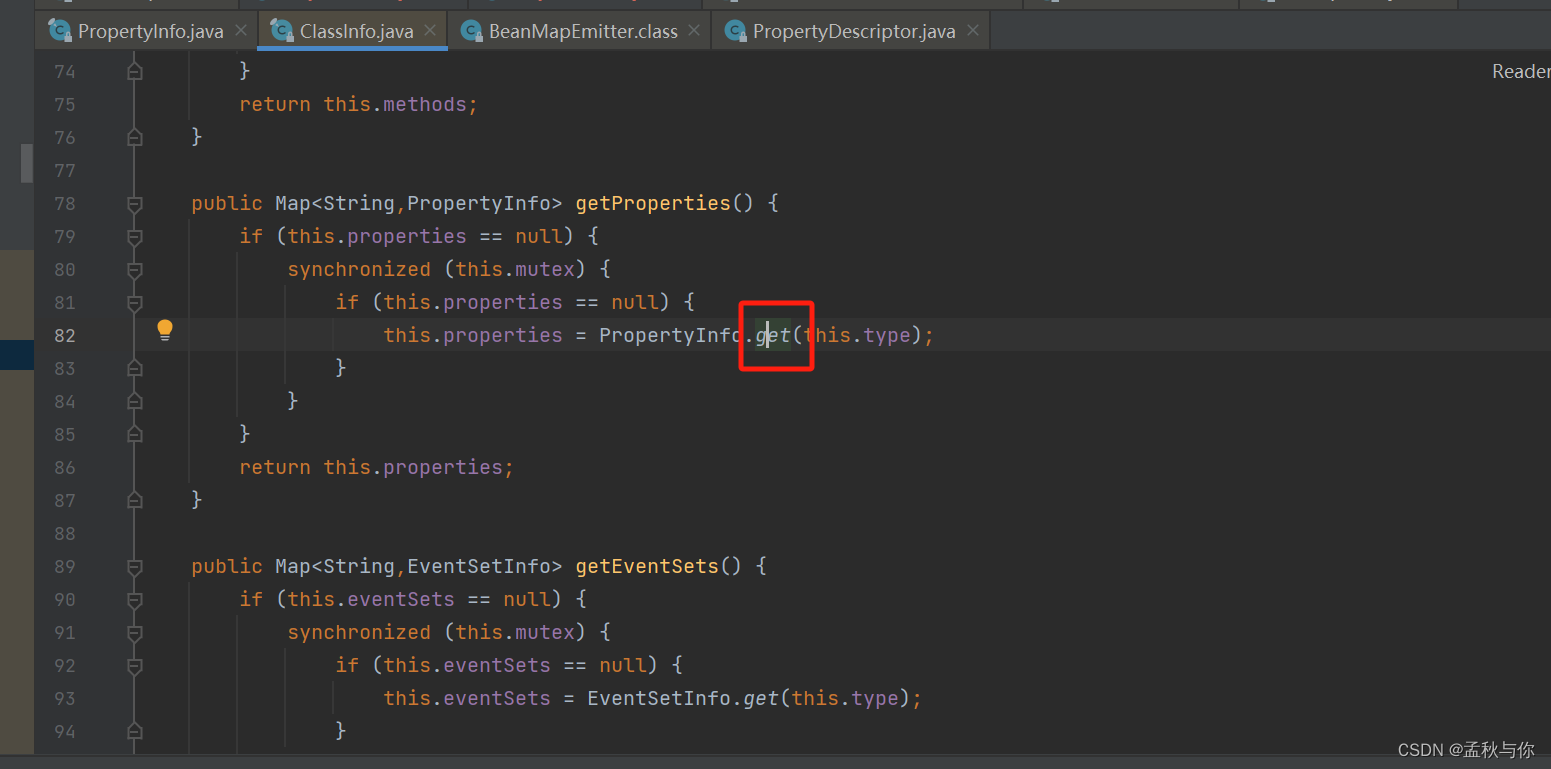Click line number 82 in the gutter
Image resolution: width=1551 pixels, height=769 pixels.
click(65, 335)
